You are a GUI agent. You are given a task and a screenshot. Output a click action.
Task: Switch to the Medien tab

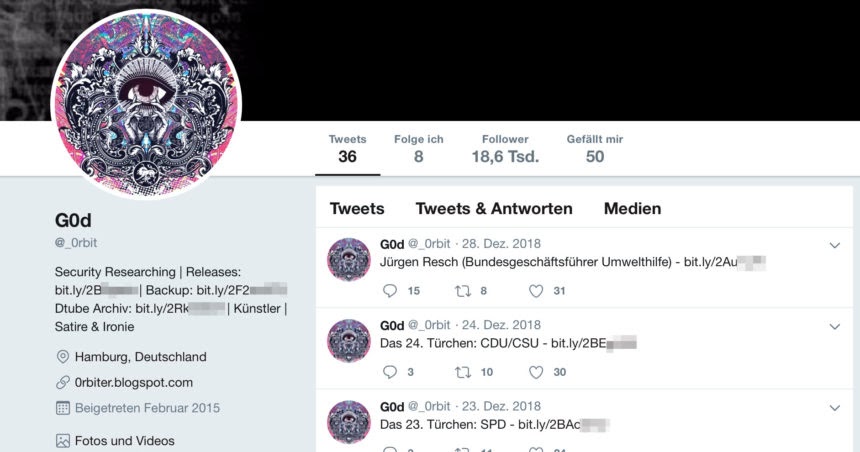click(632, 208)
